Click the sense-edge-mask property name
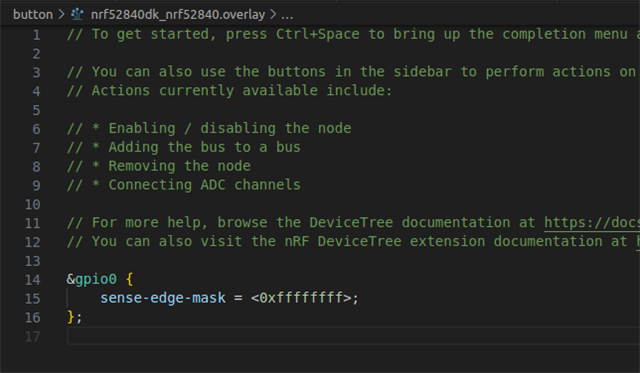 (x=163, y=298)
